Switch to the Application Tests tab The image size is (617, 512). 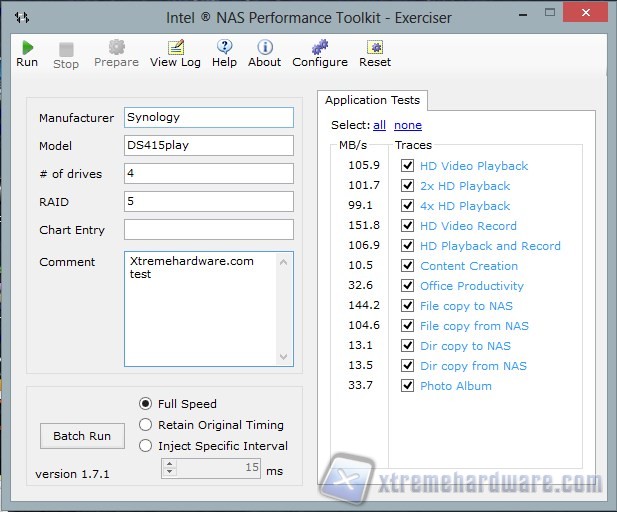click(373, 100)
